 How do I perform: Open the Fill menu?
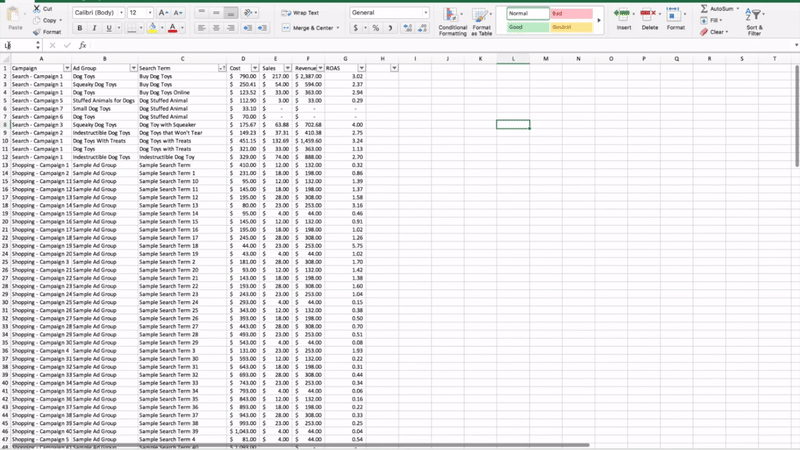point(711,20)
